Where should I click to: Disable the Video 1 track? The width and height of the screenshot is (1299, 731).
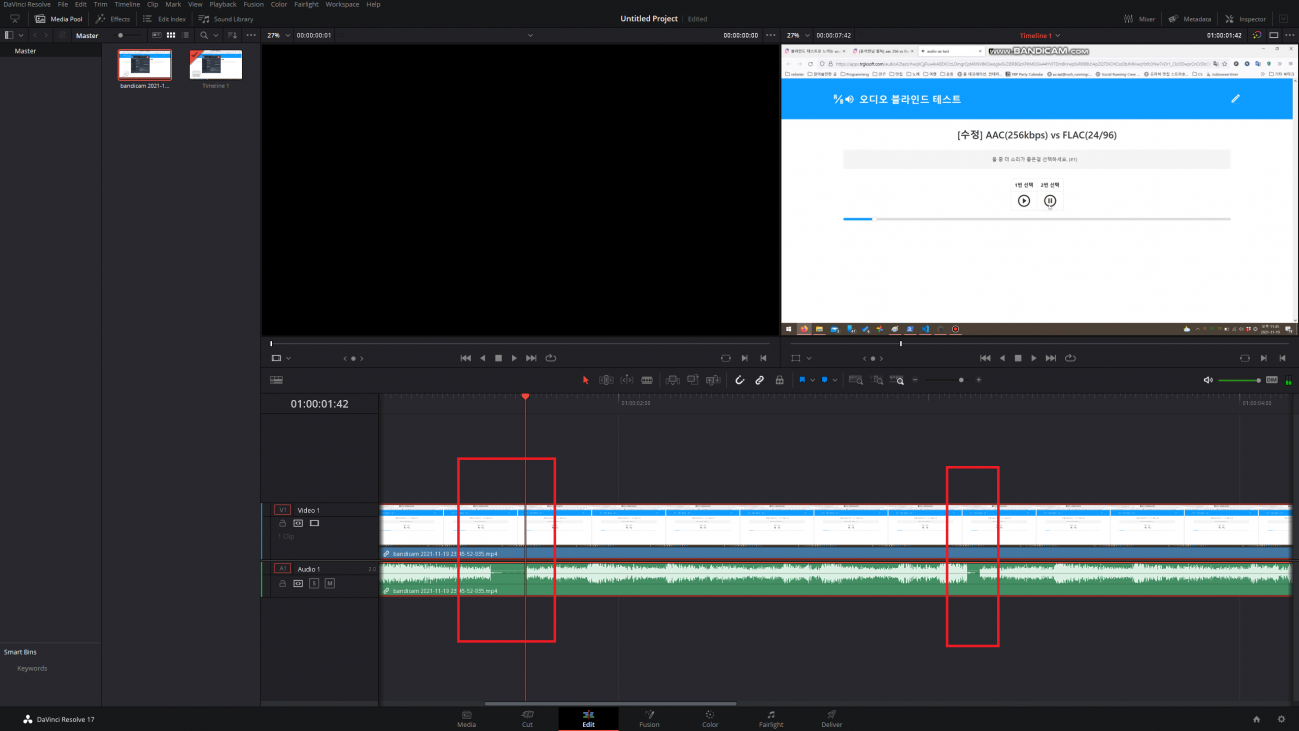coord(314,523)
